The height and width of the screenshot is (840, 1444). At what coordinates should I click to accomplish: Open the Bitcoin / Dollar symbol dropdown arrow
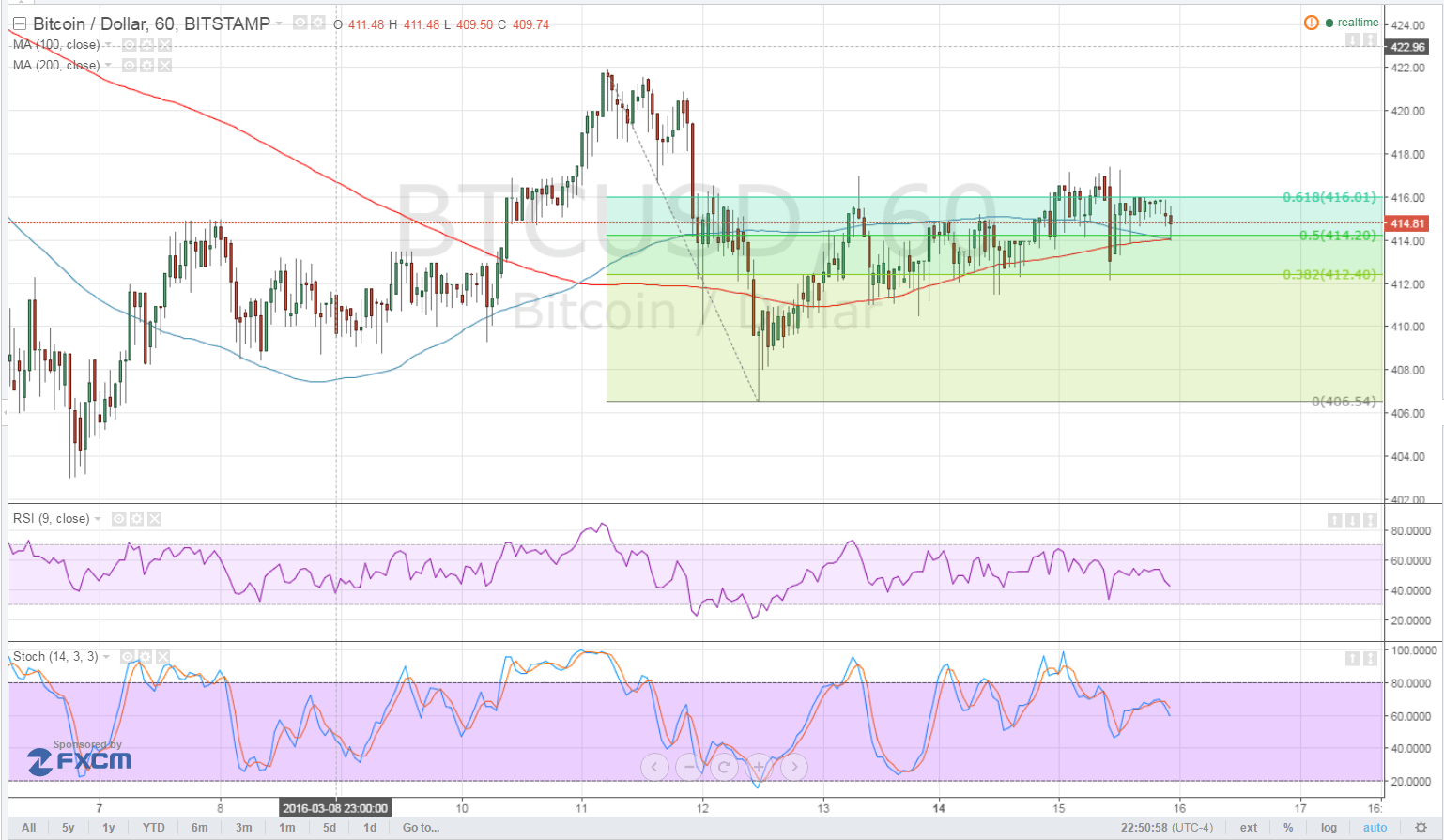click(280, 23)
